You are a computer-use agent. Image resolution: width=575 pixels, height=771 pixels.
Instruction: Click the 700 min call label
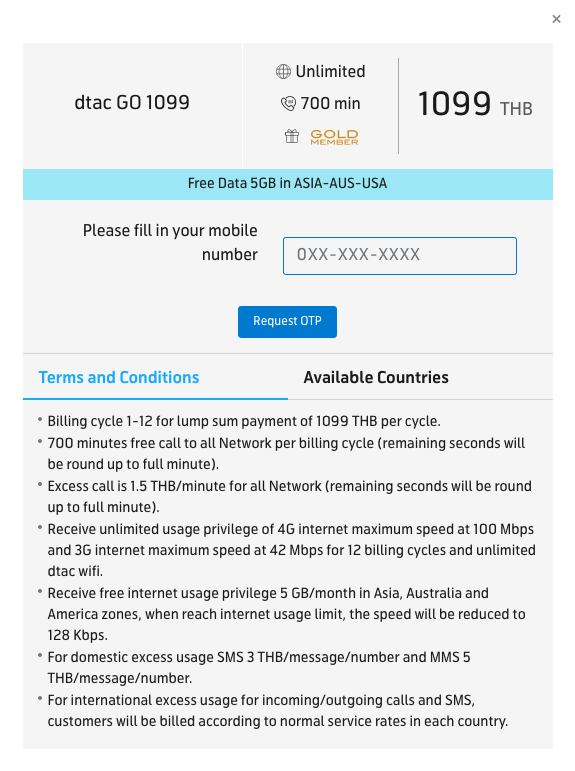click(x=330, y=104)
